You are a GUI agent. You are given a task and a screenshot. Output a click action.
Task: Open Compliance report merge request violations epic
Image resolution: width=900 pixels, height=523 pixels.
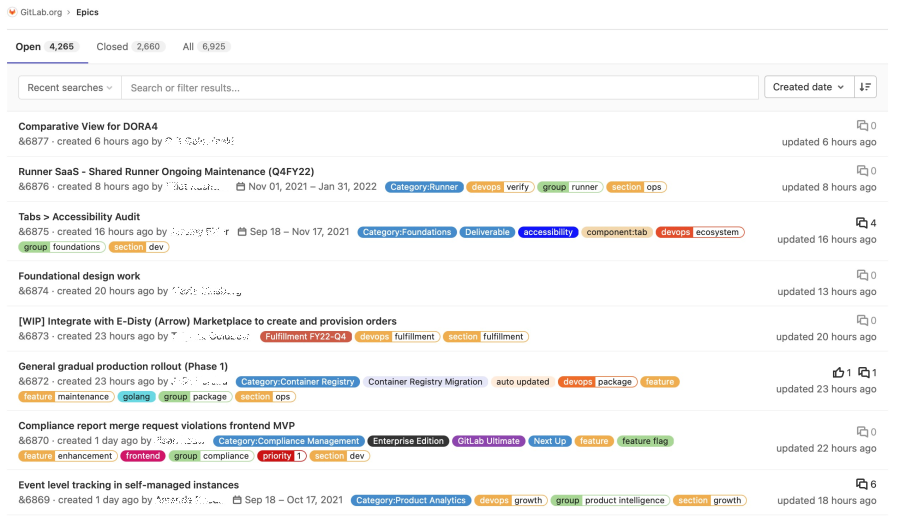[x=158, y=426]
